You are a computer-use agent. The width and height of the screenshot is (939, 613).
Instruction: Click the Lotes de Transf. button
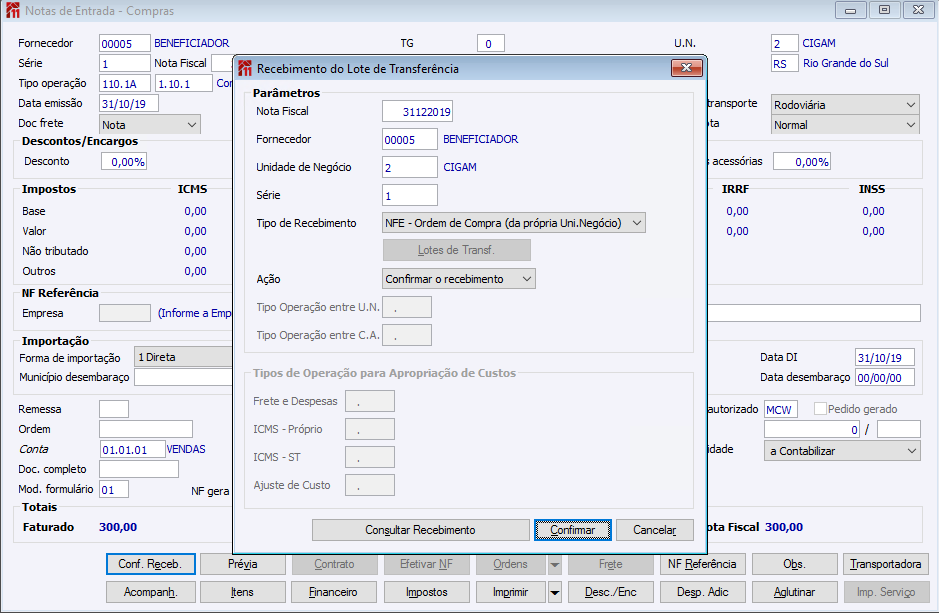coord(456,250)
